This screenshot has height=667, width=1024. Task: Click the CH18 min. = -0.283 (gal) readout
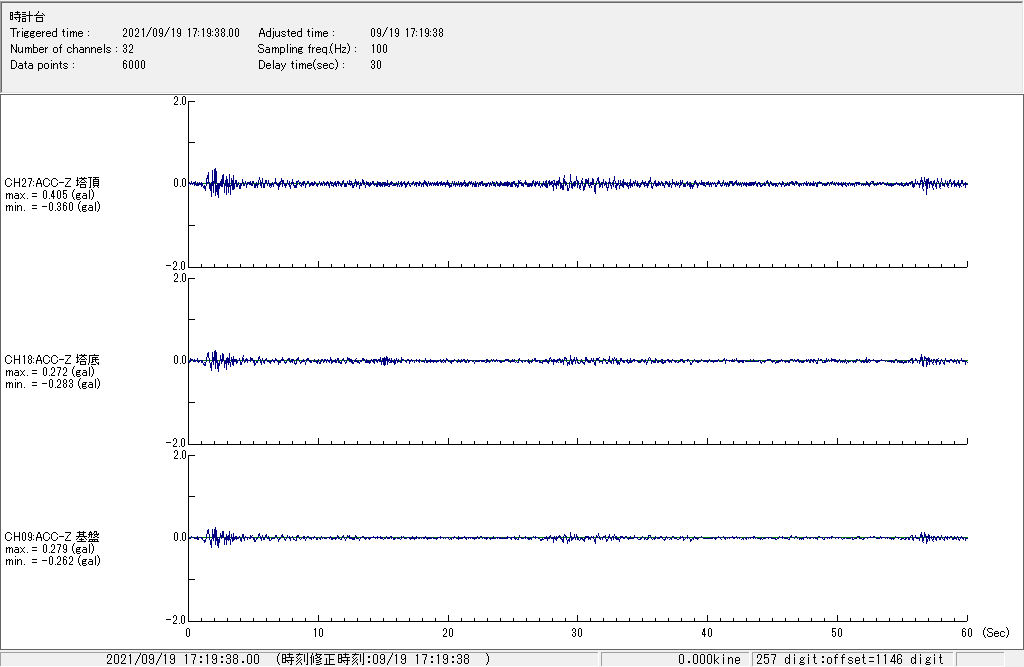pos(52,384)
